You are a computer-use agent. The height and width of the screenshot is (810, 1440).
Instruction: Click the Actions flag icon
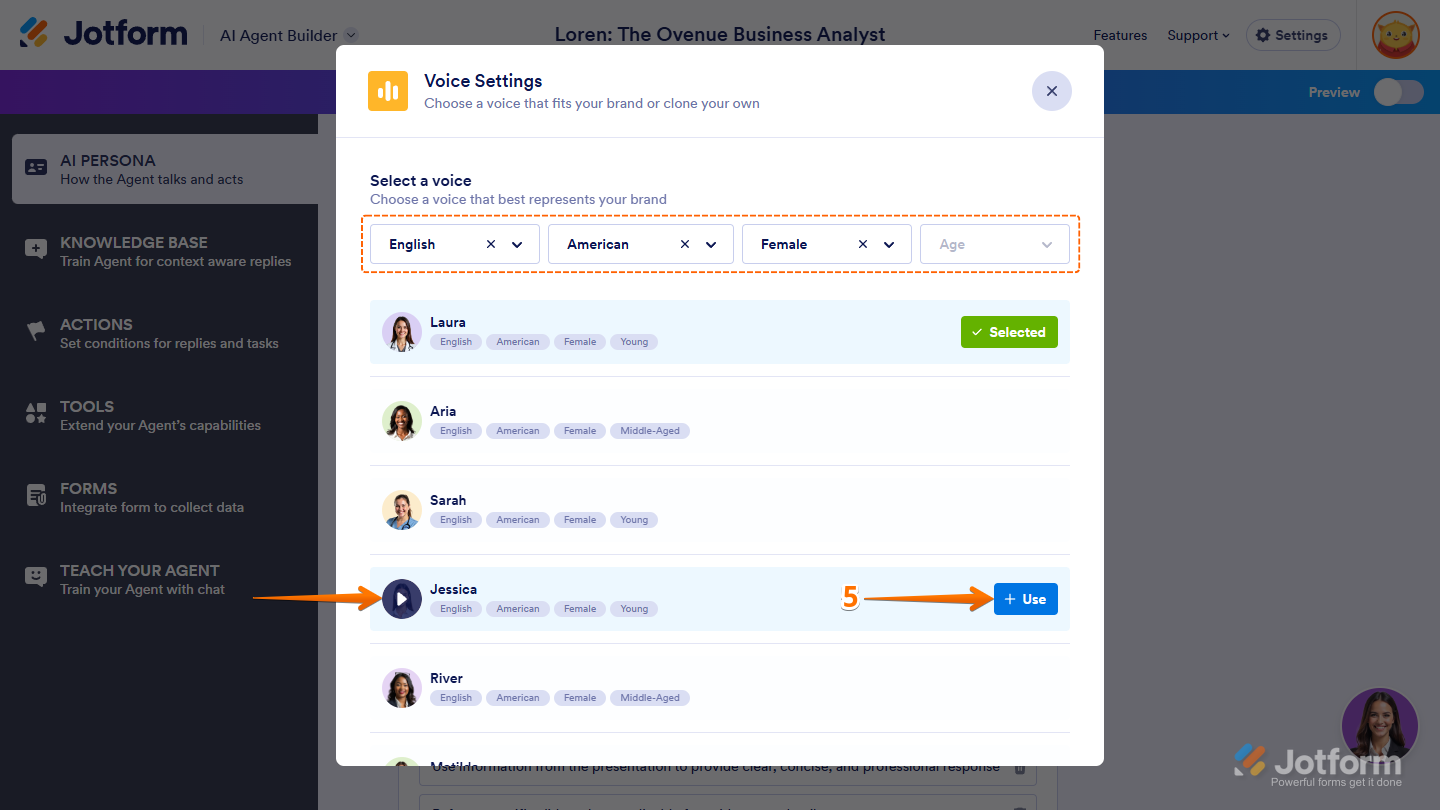click(x=36, y=330)
